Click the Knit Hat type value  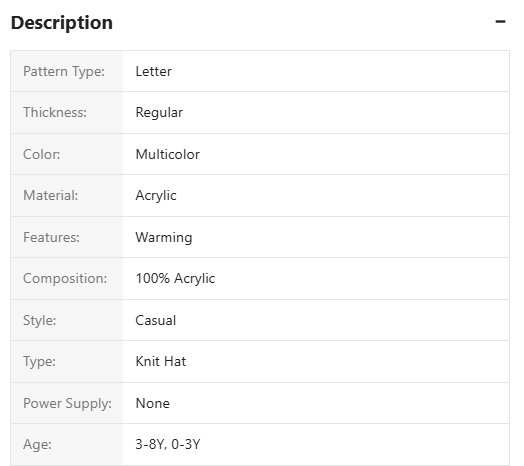point(160,362)
